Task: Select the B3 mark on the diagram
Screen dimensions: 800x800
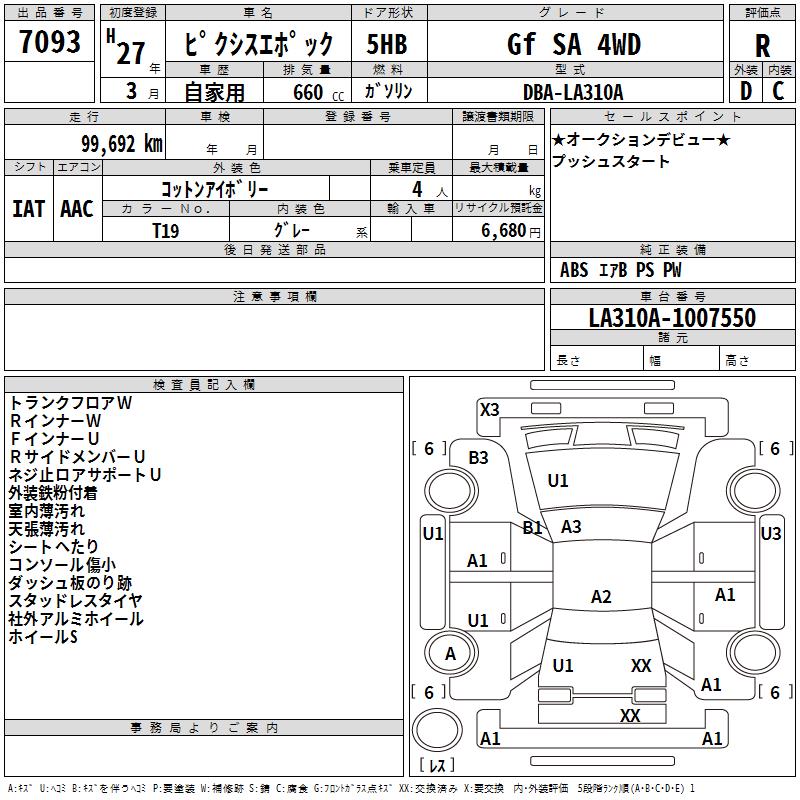Action: point(479,458)
